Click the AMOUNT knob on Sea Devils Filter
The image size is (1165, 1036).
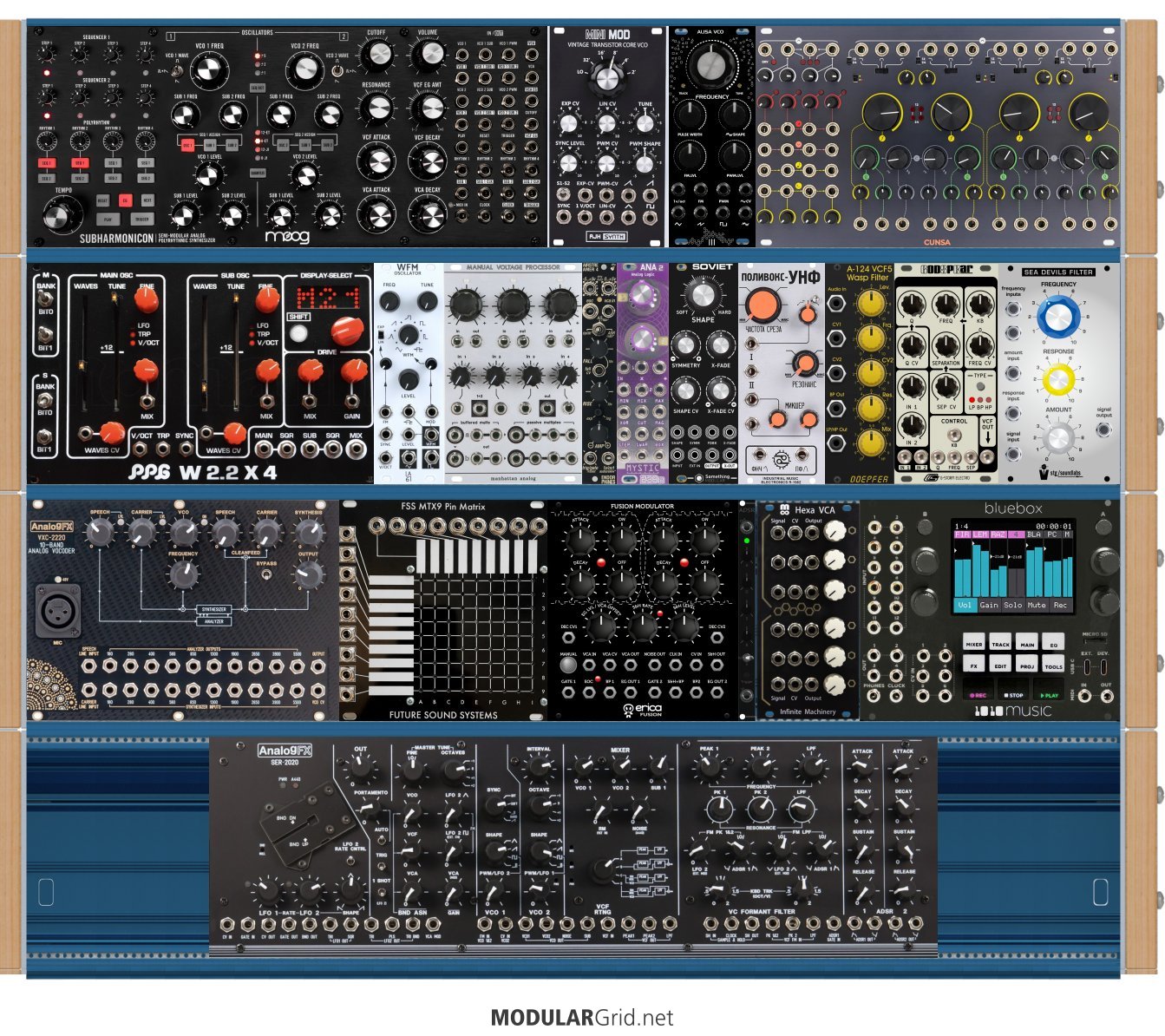[x=1058, y=438]
